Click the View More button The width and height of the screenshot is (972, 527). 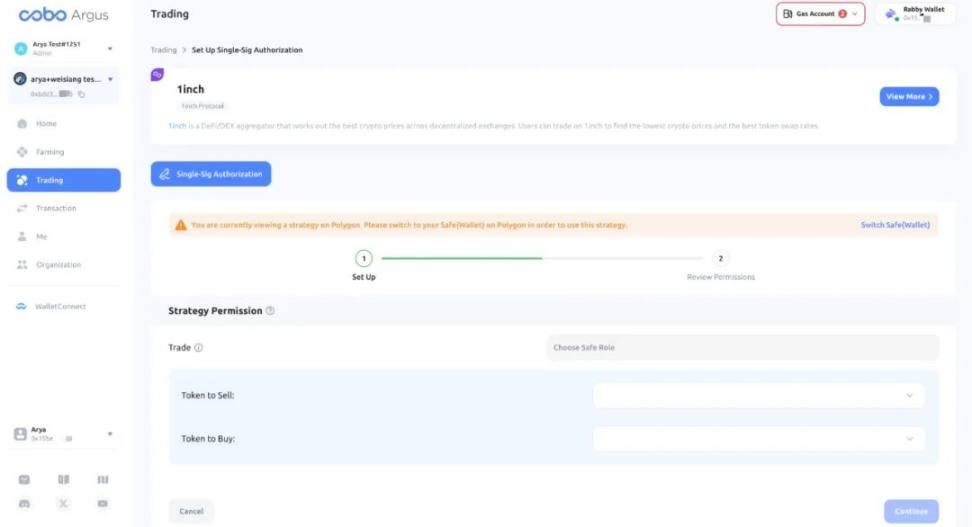click(x=909, y=97)
